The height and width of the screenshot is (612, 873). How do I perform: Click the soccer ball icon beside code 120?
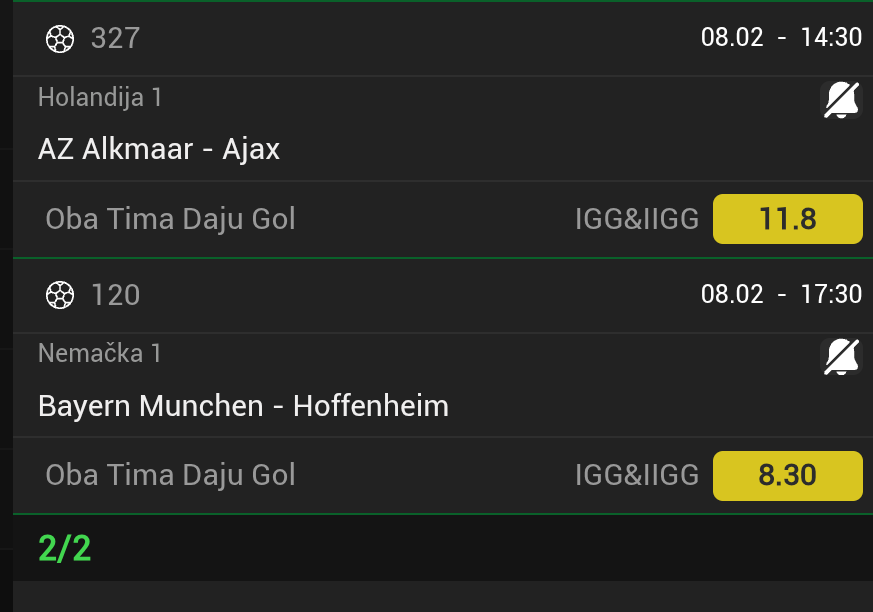click(61, 295)
